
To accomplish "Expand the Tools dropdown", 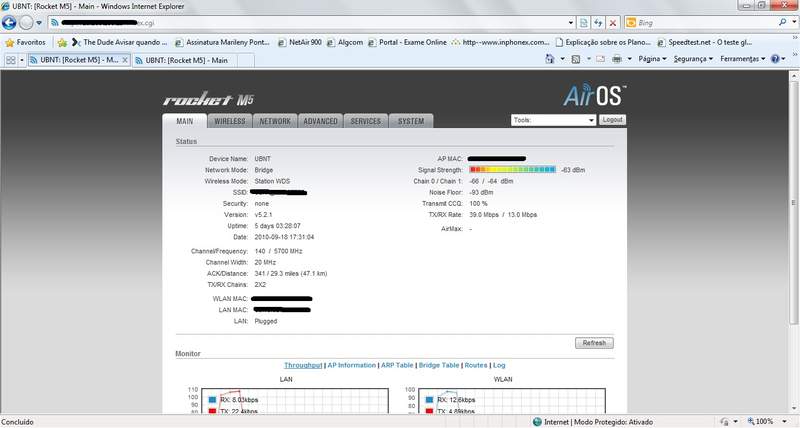I will pos(553,120).
